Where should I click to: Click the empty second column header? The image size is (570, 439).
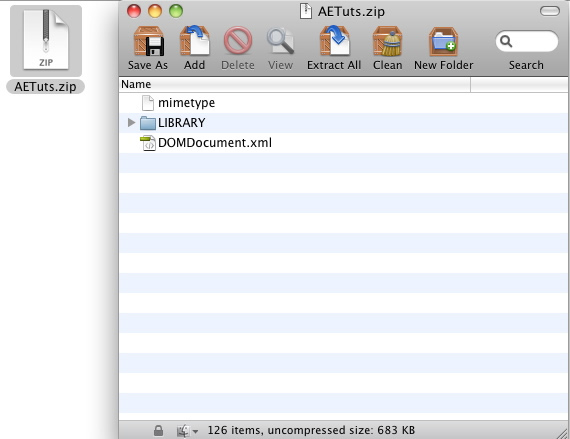519,84
